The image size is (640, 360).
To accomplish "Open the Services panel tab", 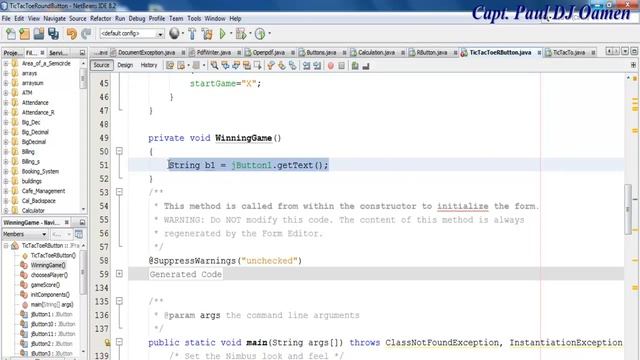I will [58, 53].
